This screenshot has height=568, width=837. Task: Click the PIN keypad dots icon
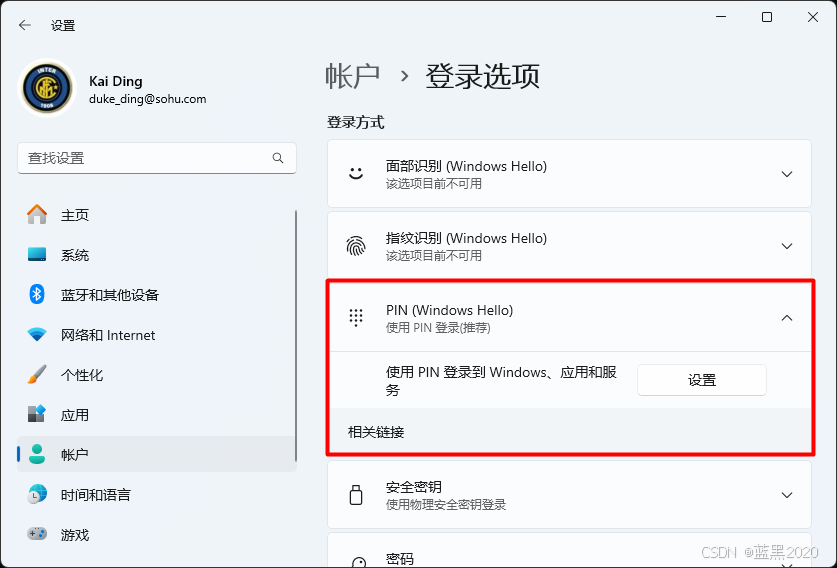click(x=356, y=318)
